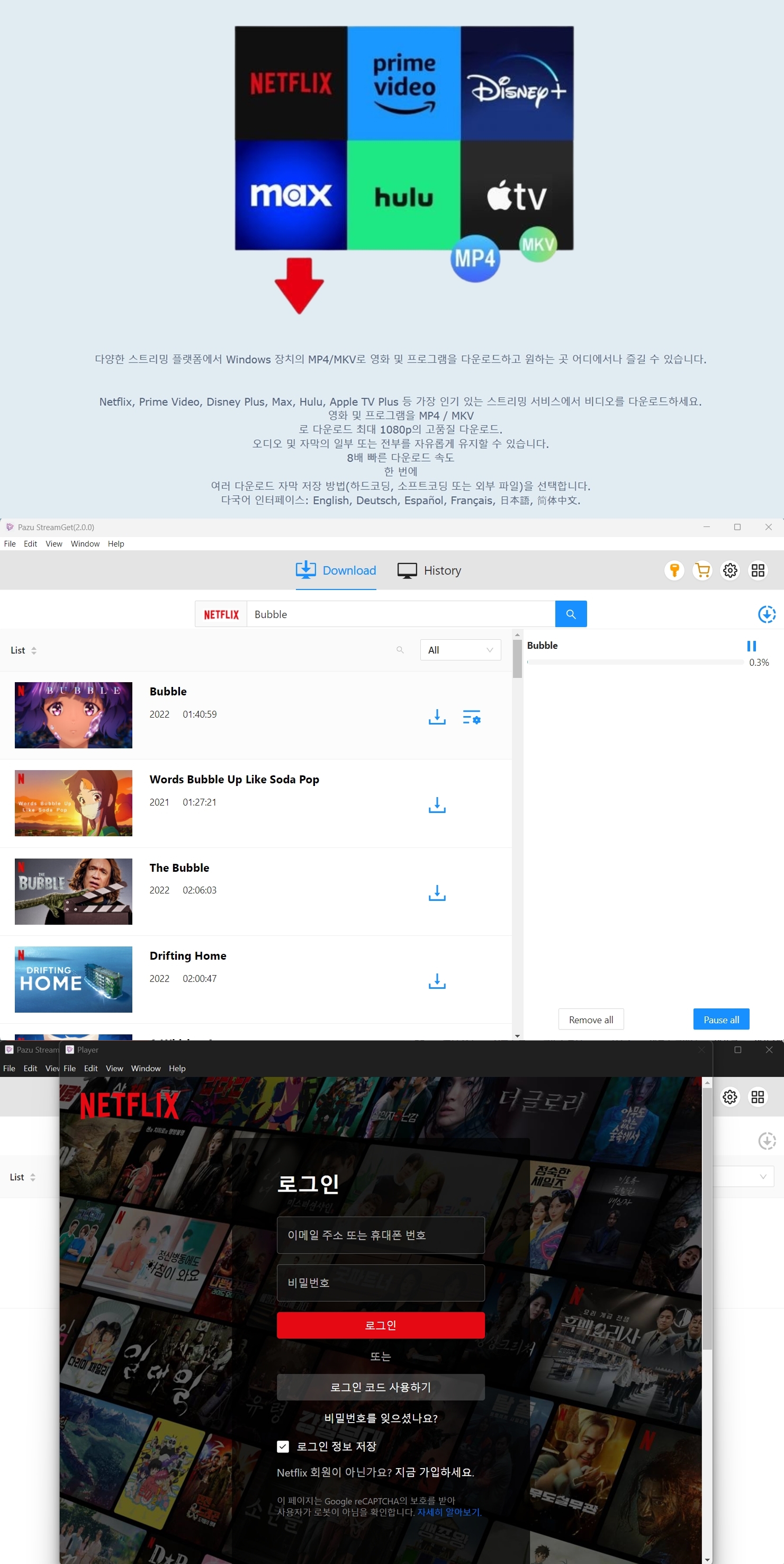Screen dimensions: 784x1564
Task: Click the Pause all button
Action: (x=721, y=1020)
